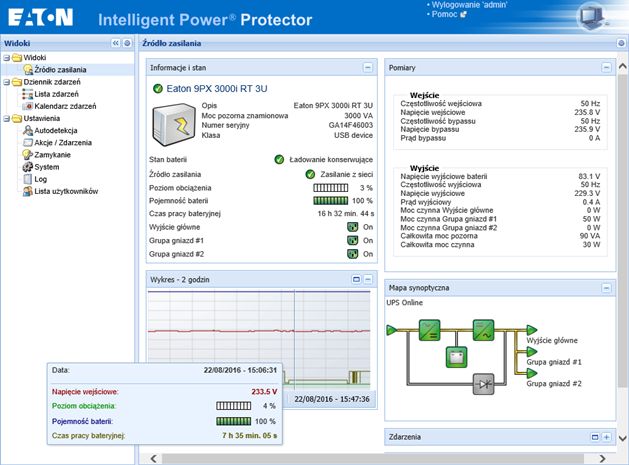
Task: Open System settings entry
Action: pyautogui.click(x=47, y=167)
